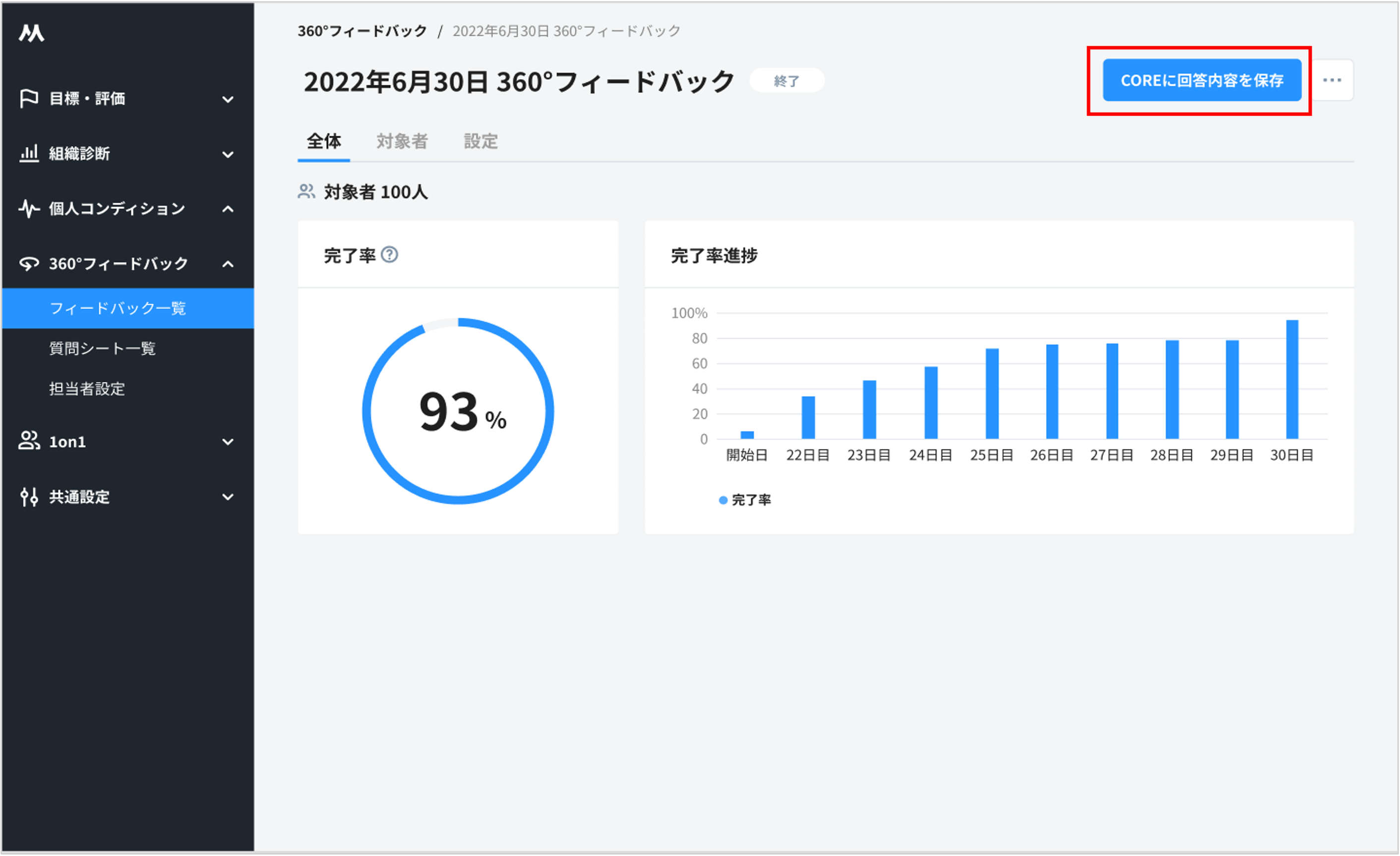This screenshot has width=1400, height=856.
Task: Select the 360°フィードバック sidebar icon
Action: point(29,263)
